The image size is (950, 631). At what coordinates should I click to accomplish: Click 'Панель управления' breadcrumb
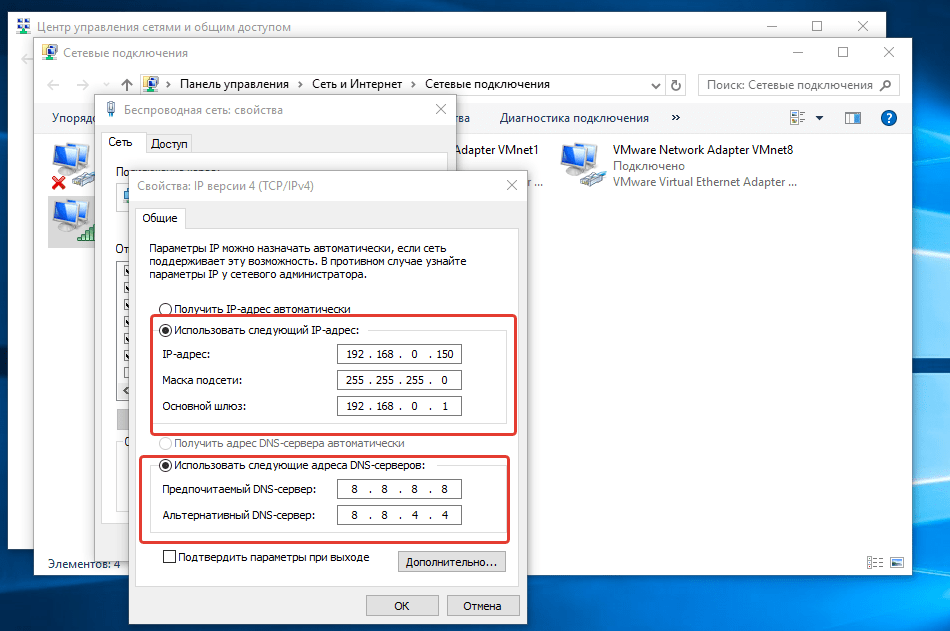click(x=234, y=84)
